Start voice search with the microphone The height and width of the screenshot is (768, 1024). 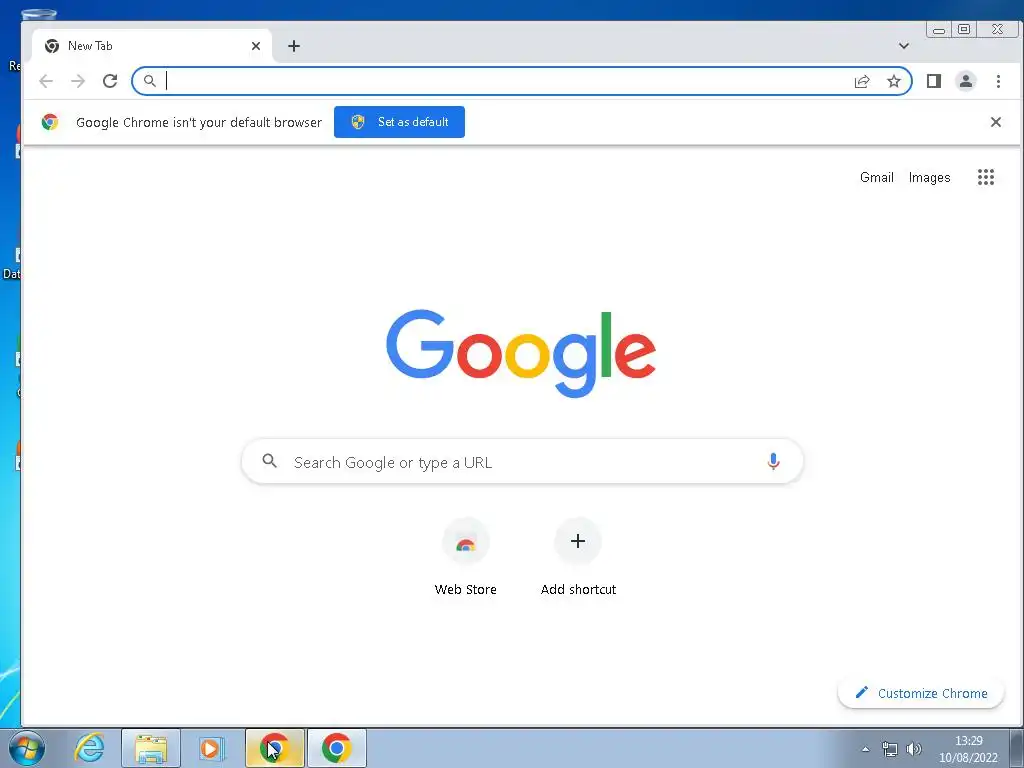coord(773,462)
